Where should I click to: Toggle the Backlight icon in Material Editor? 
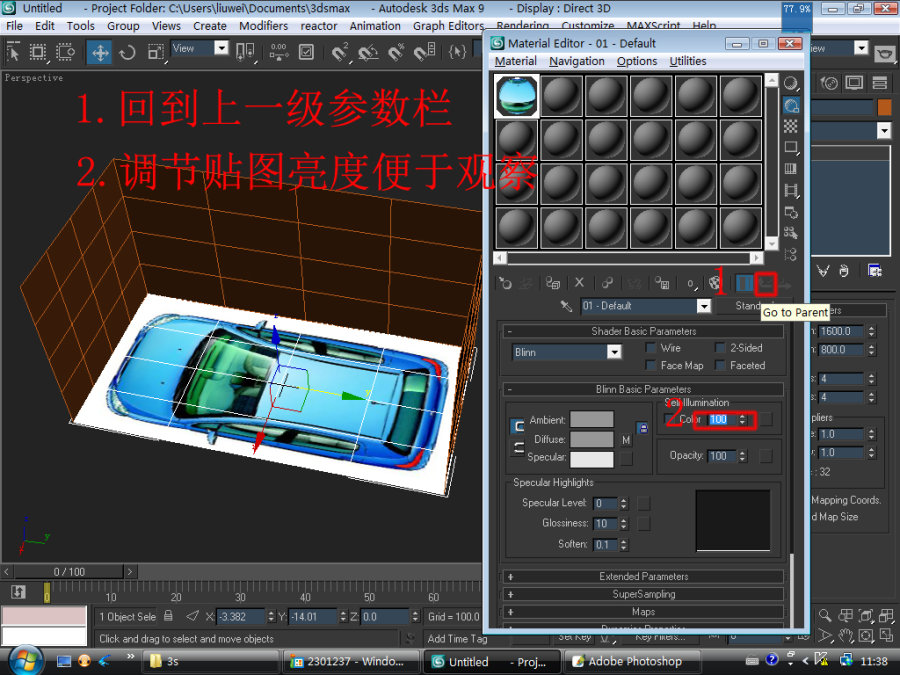(x=791, y=106)
